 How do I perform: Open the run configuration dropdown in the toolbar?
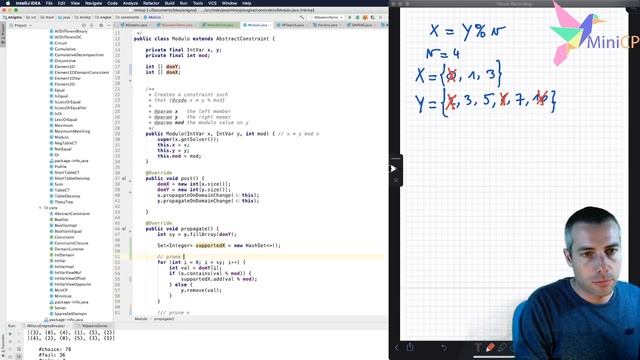[x=329, y=18]
